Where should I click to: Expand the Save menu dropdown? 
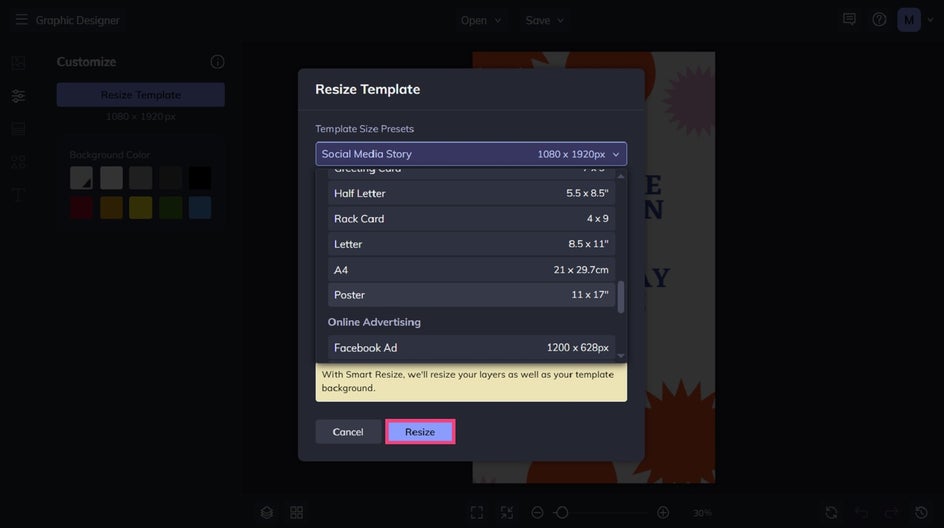click(x=544, y=20)
